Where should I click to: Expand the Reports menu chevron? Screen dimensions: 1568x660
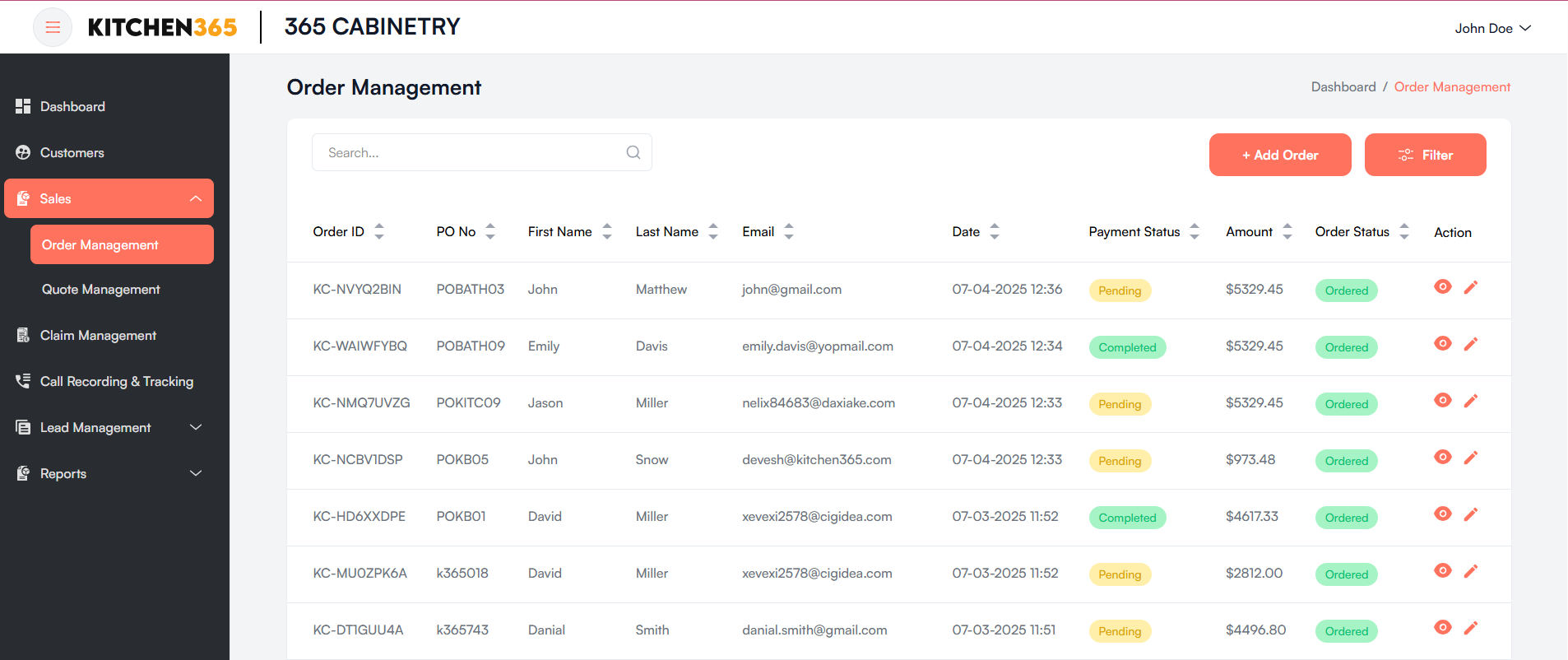196,473
